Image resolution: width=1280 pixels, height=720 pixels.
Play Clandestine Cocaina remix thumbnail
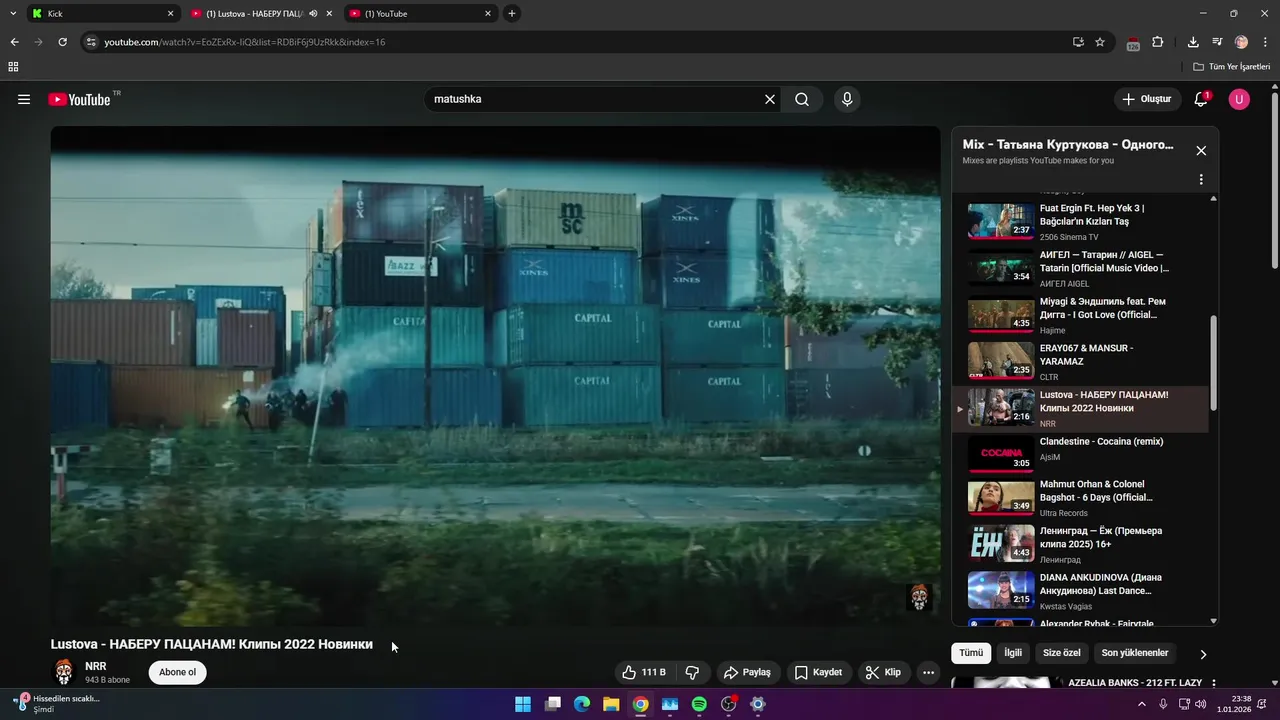pos(1001,454)
